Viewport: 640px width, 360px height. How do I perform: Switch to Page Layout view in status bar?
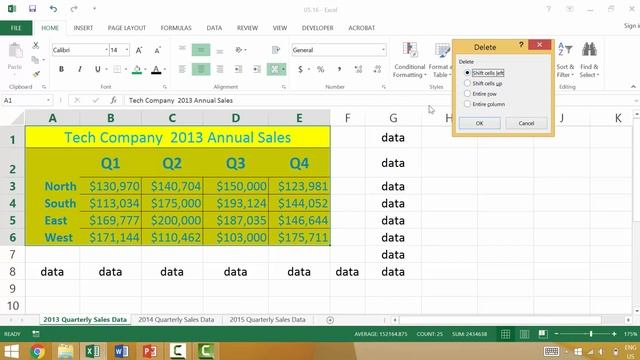[524, 334]
